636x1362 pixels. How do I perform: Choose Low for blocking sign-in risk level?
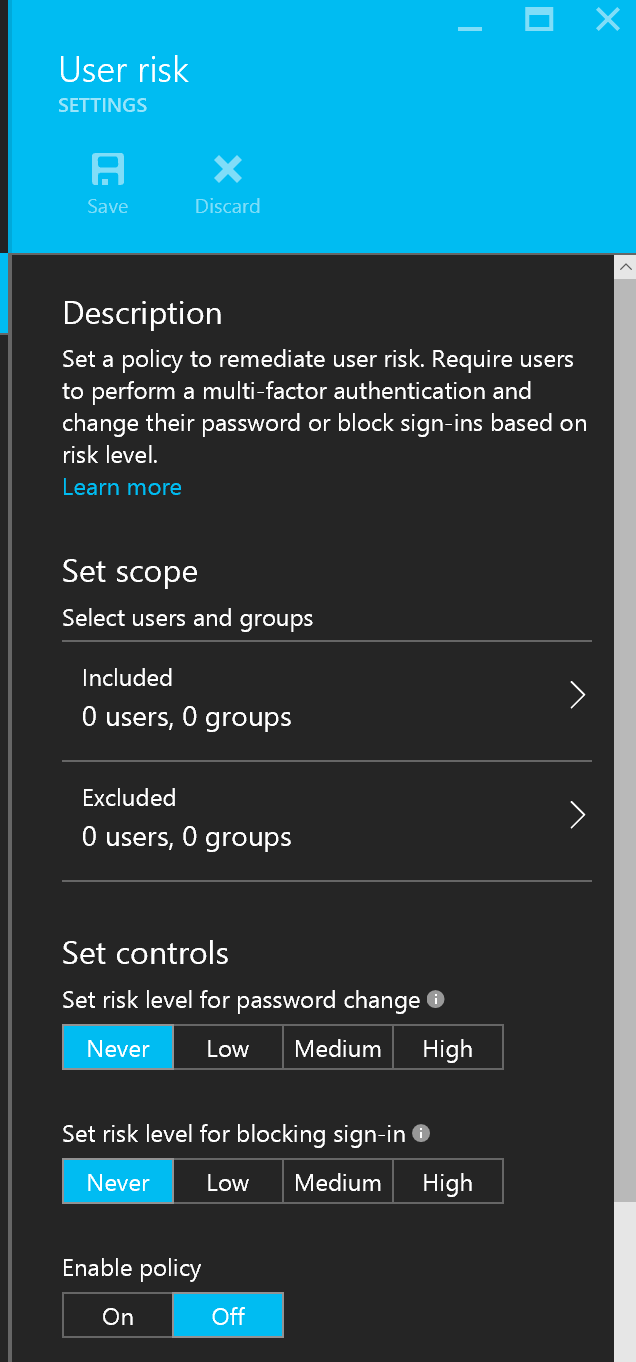[x=228, y=1183]
